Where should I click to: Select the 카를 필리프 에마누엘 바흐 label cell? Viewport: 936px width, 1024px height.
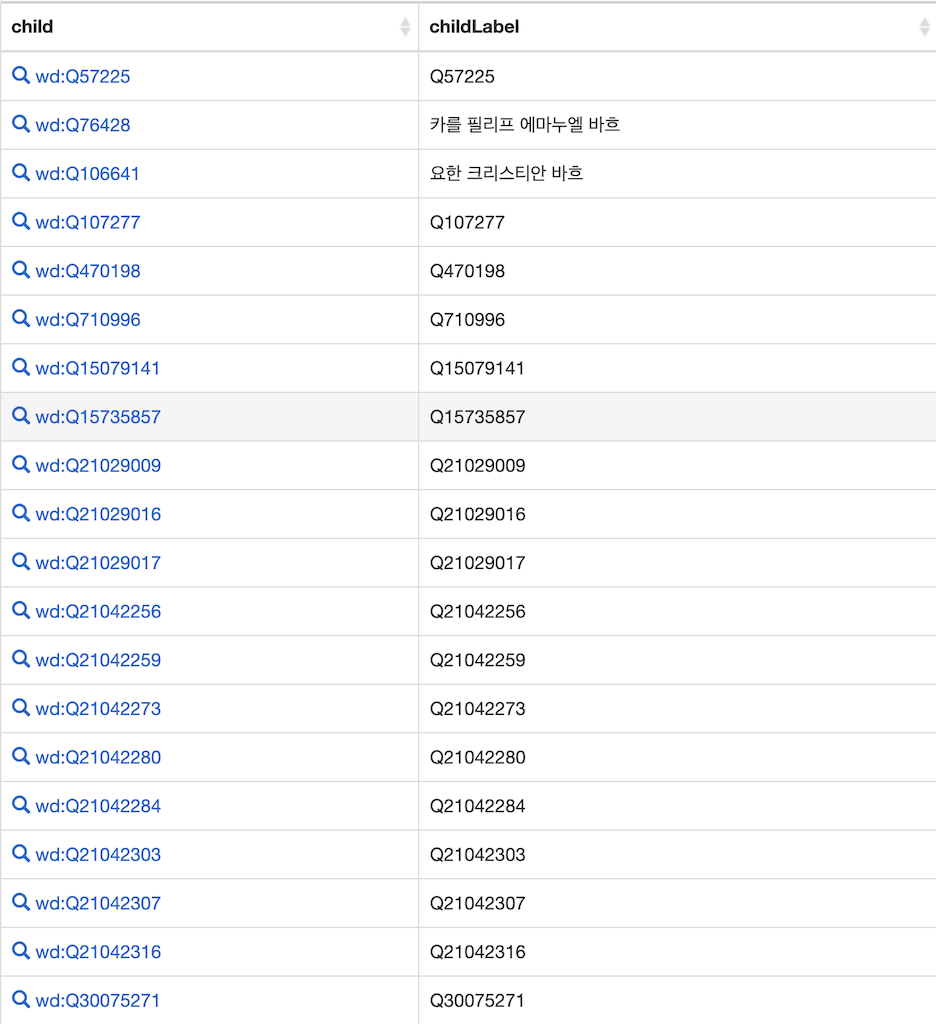click(525, 125)
